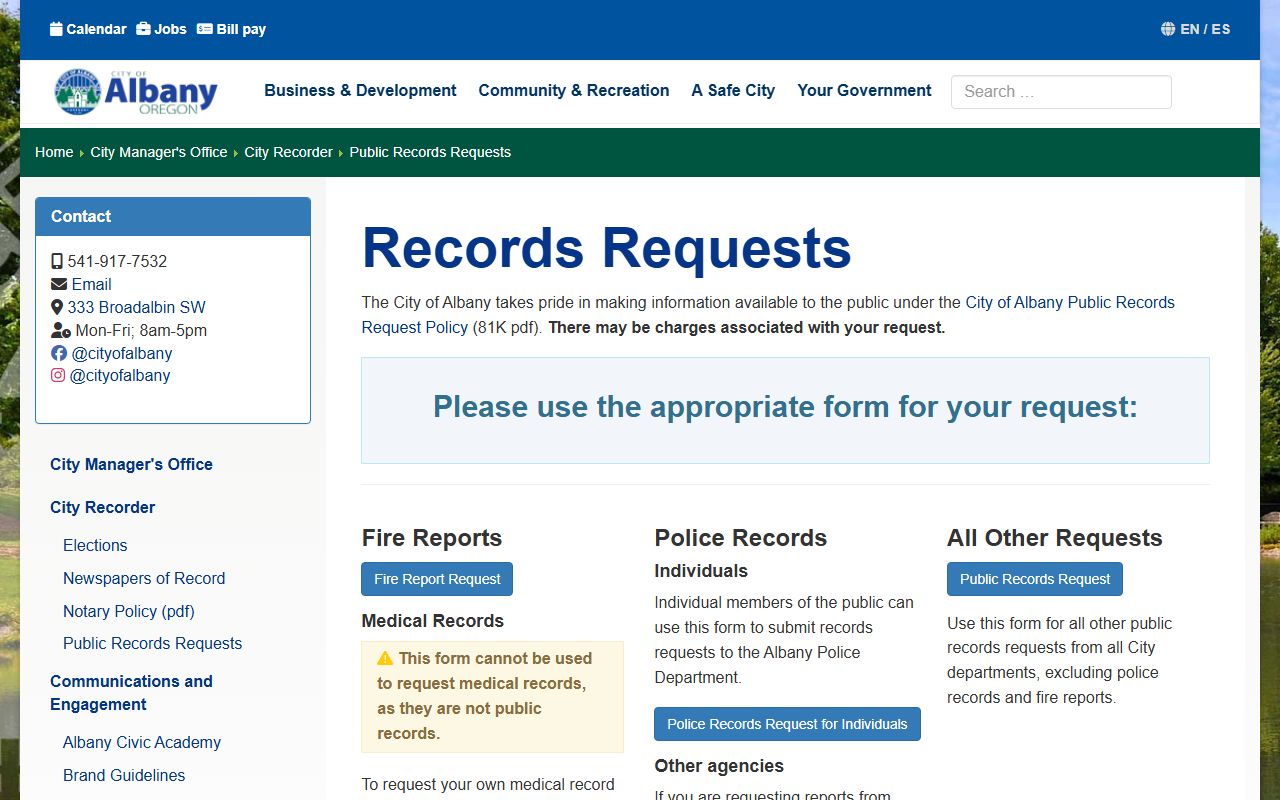Image resolution: width=1280 pixels, height=800 pixels.
Task: Click the City of Albany Oregon logo
Action: point(136,92)
